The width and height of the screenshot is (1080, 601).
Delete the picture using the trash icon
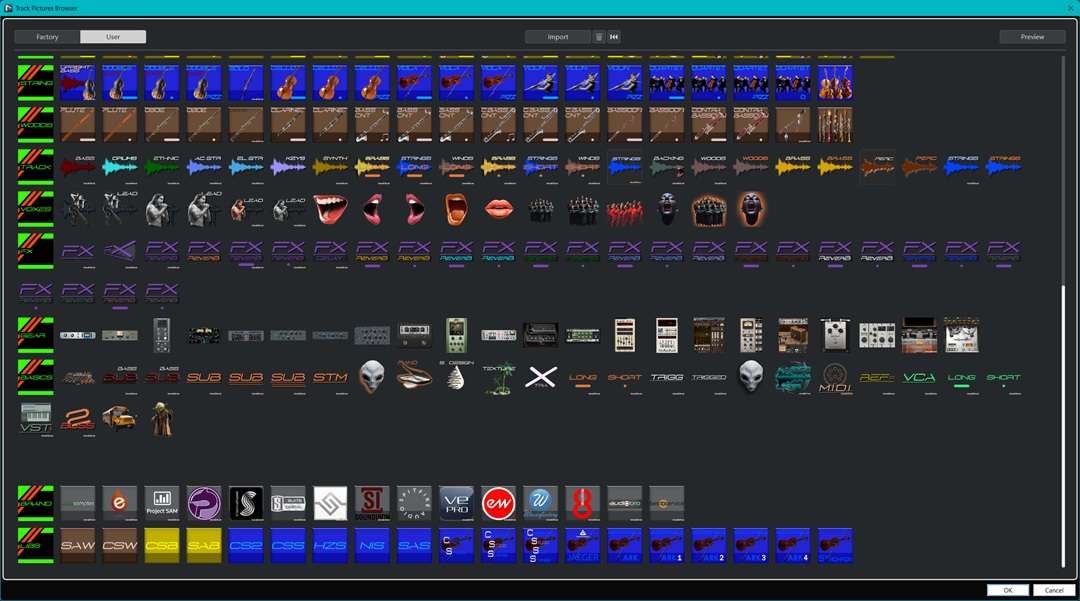[x=599, y=37]
